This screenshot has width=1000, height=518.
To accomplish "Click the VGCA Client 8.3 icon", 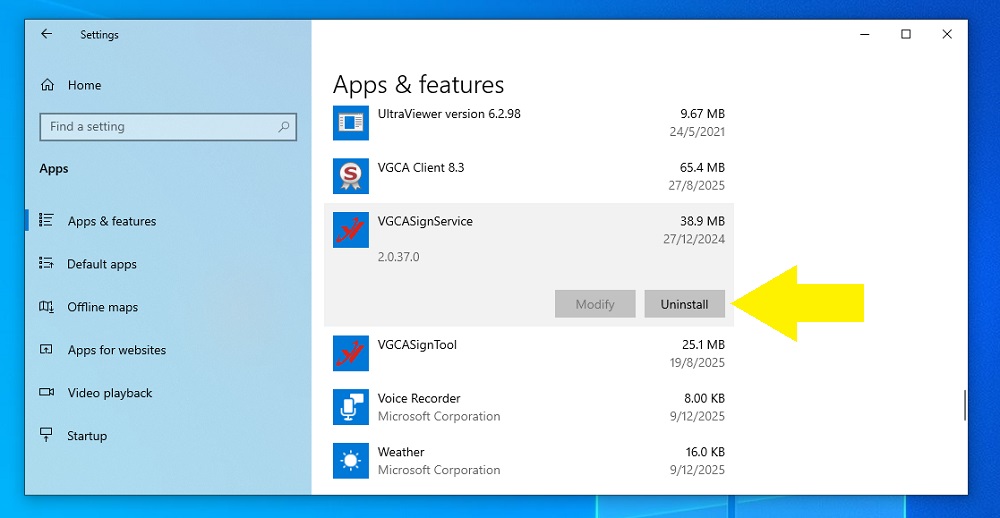I will (350, 177).
